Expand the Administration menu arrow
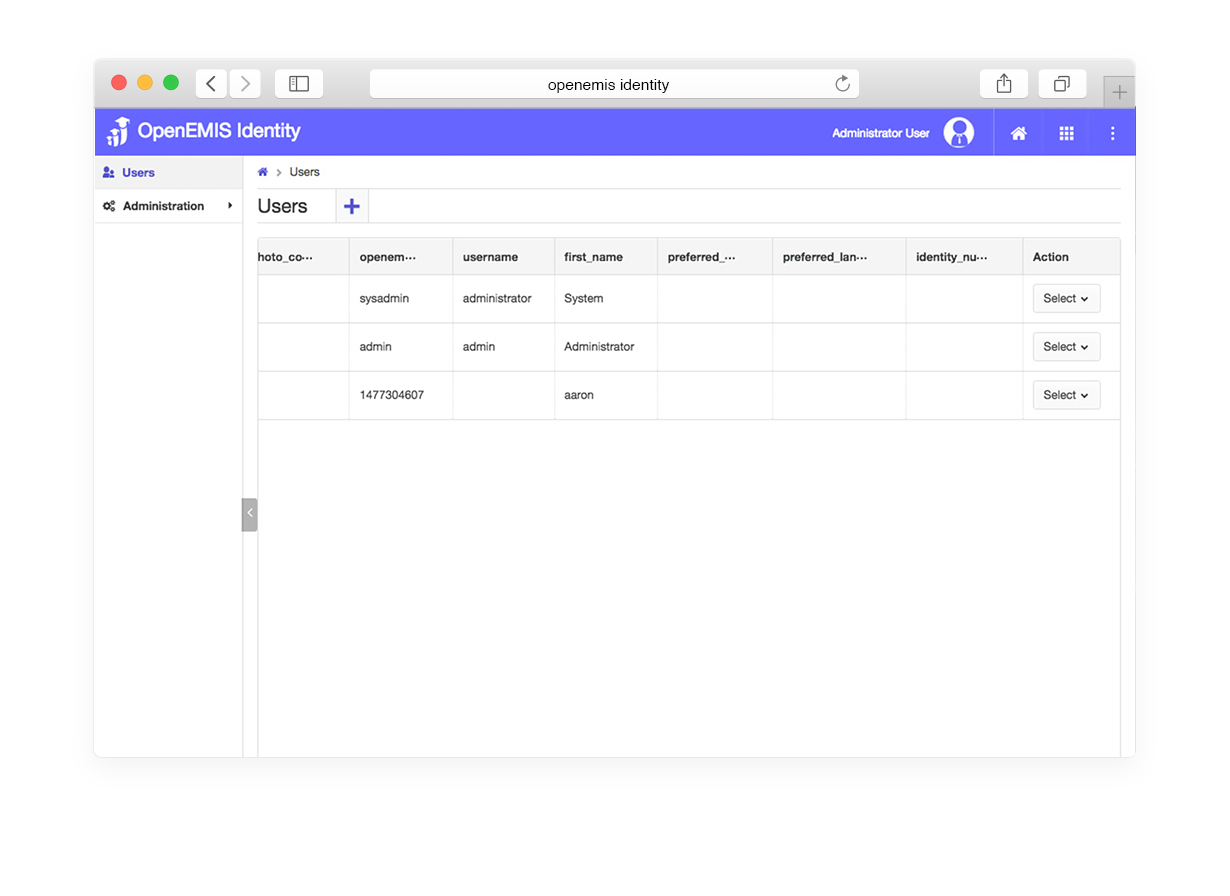 230,206
